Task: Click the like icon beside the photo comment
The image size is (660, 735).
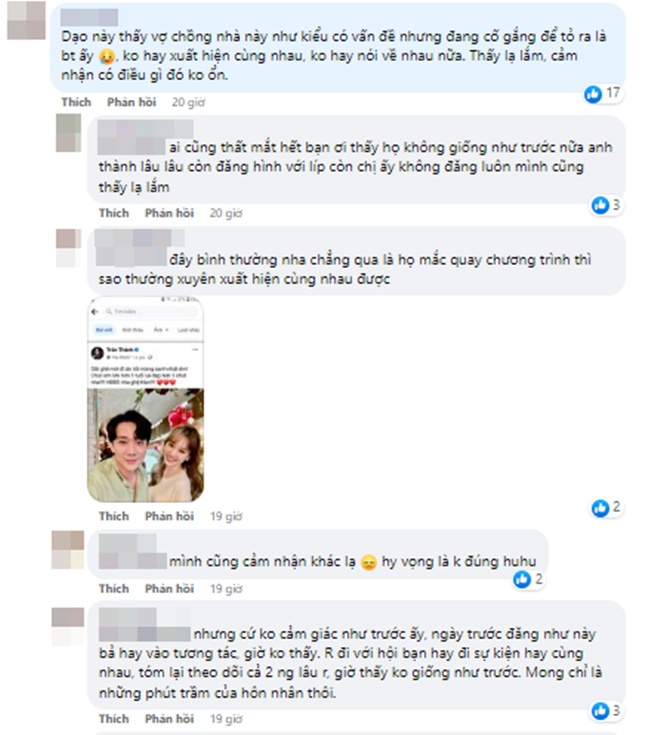Action: click(600, 508)
